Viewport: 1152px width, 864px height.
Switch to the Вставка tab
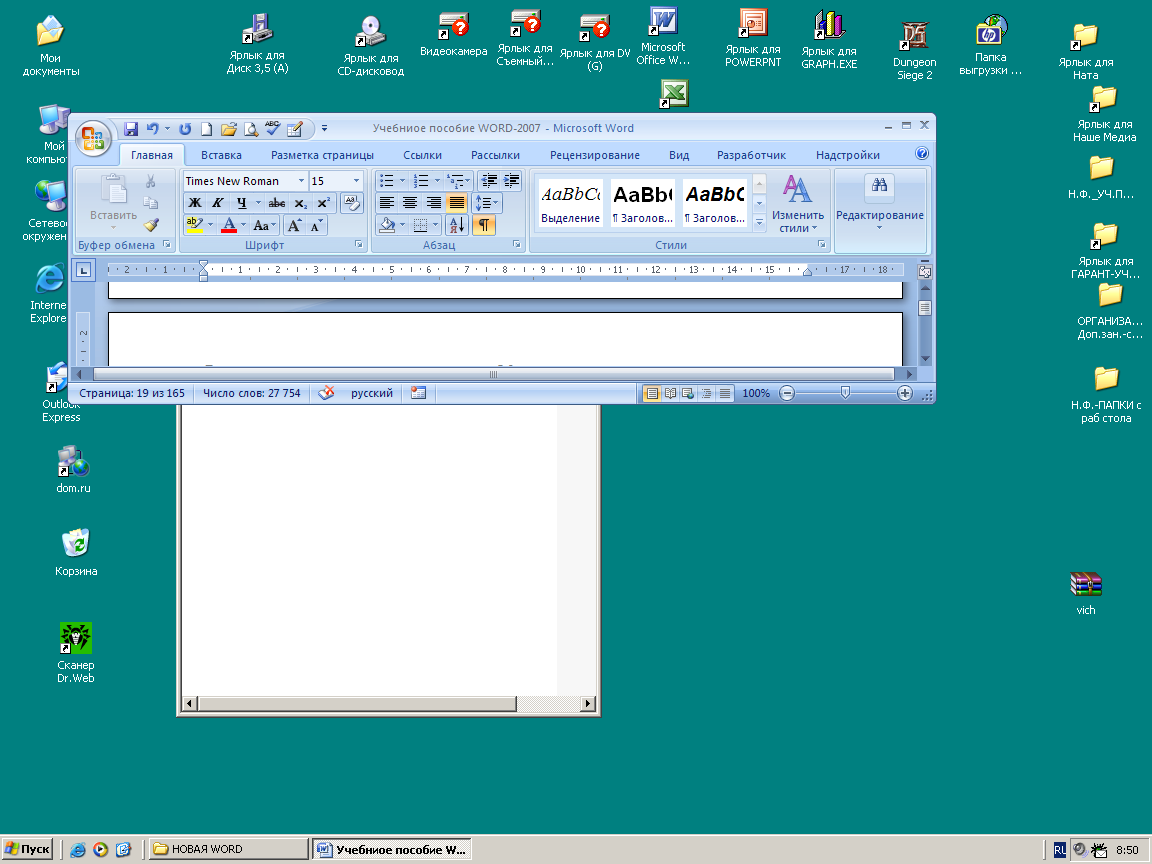pyautogui.click(x=221, y=155)
